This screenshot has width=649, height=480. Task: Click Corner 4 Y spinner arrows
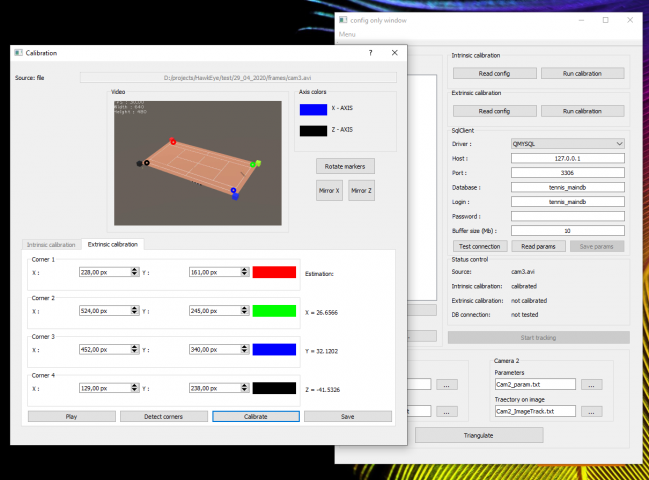(245, 388)
